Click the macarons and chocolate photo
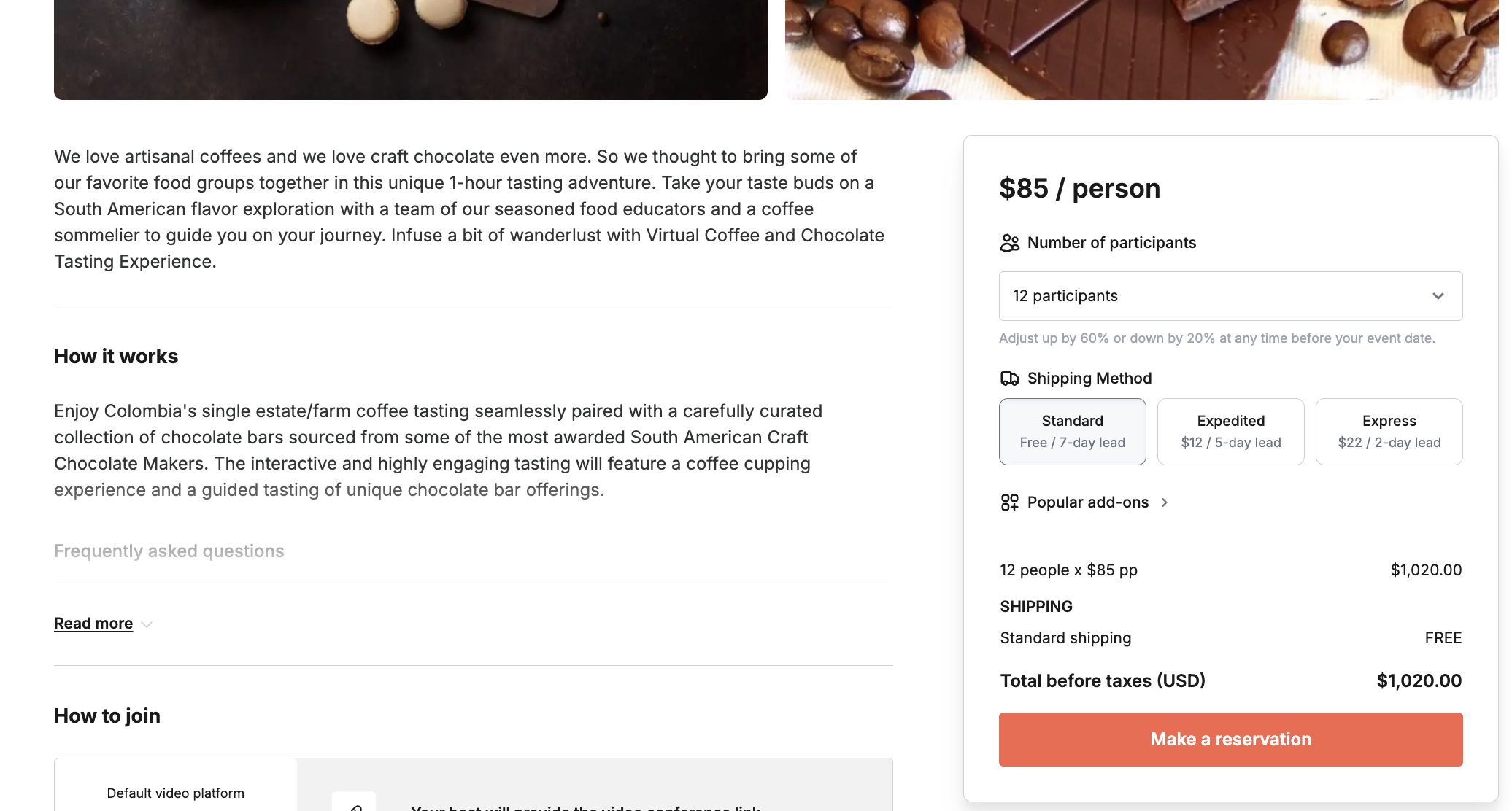 411,50
